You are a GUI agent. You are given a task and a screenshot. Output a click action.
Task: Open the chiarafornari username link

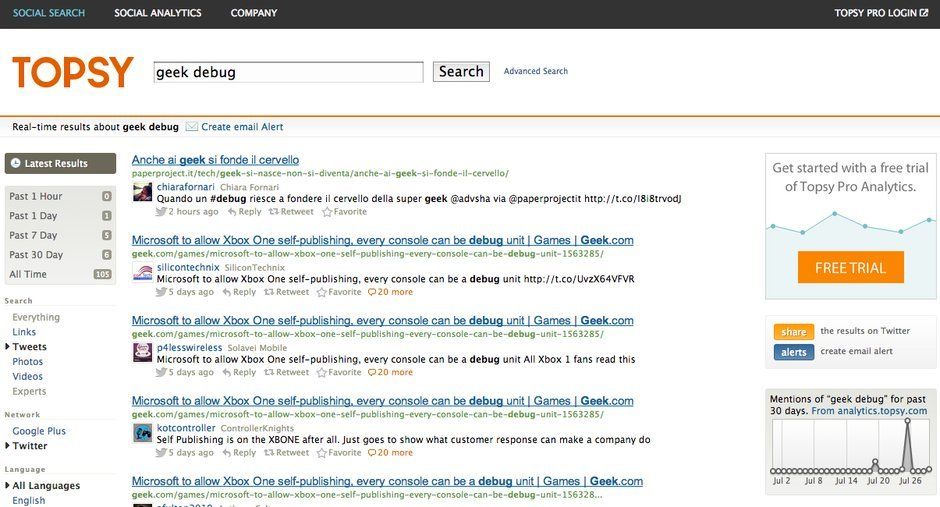coord(186,186)
